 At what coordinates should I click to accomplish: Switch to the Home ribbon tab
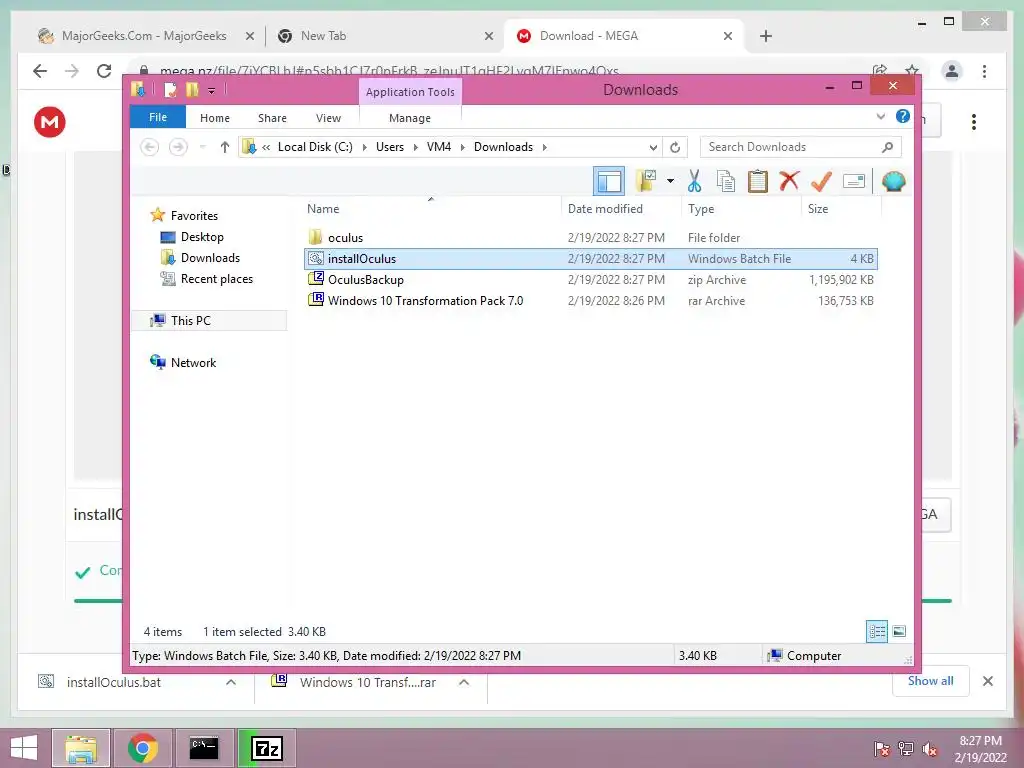(x=215, y=118)
